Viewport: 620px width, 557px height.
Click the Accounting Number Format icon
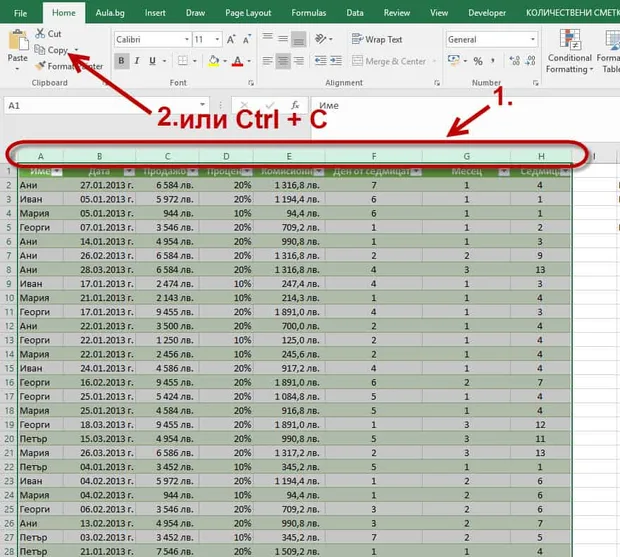point(453,61)
